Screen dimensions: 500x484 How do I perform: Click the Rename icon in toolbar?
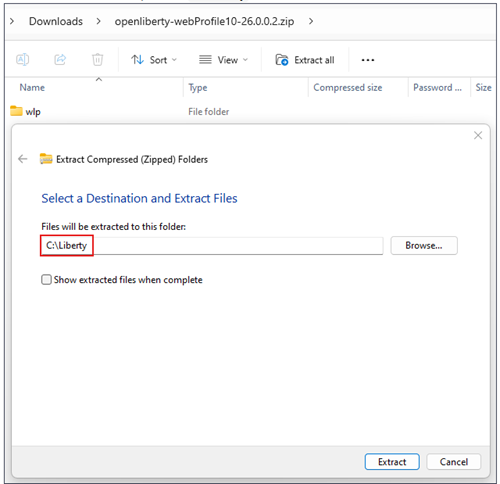[22, 60]
